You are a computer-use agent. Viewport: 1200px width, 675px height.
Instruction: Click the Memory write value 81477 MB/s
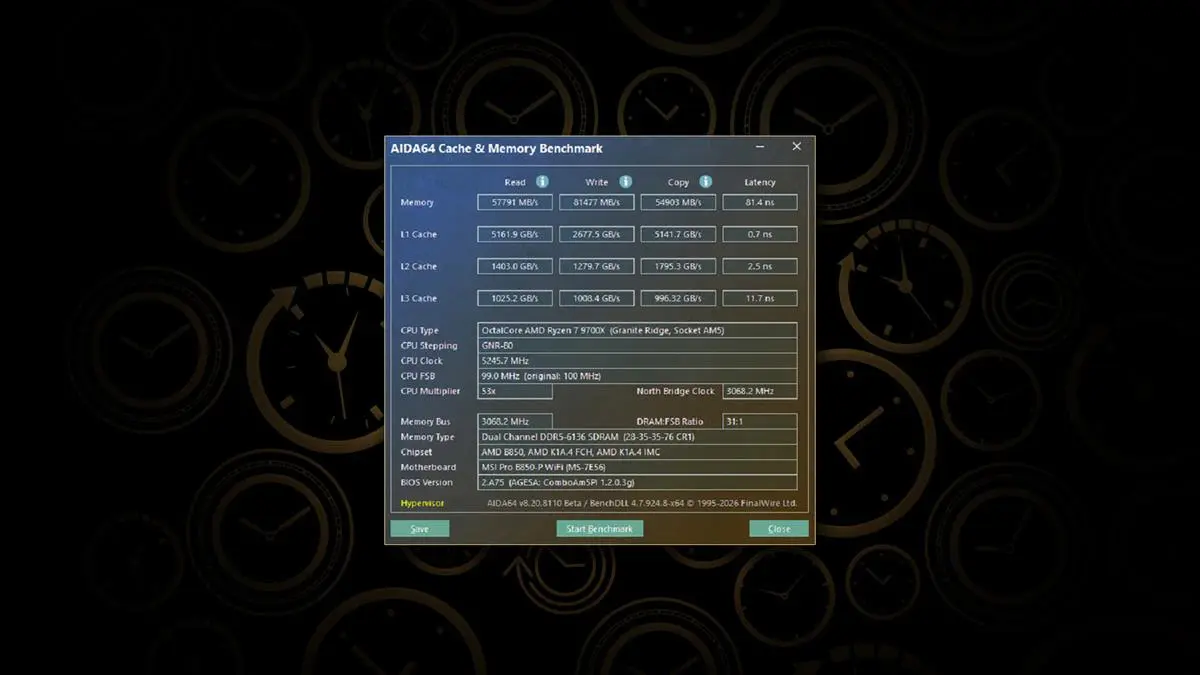(x=597, y=202)
